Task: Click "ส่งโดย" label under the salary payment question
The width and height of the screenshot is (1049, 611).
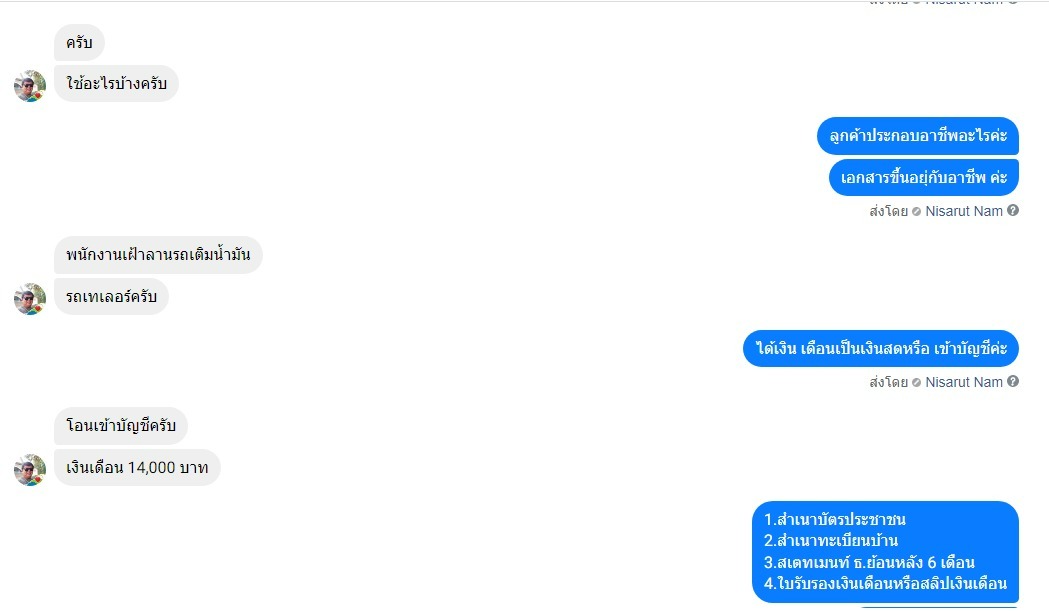Action: pos(888,382)
